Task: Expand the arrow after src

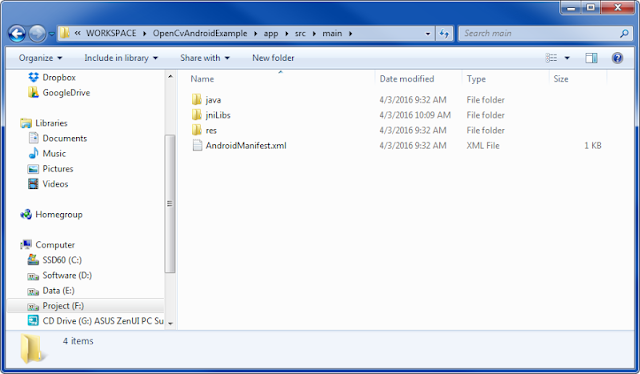Action: tap(314, 33)
